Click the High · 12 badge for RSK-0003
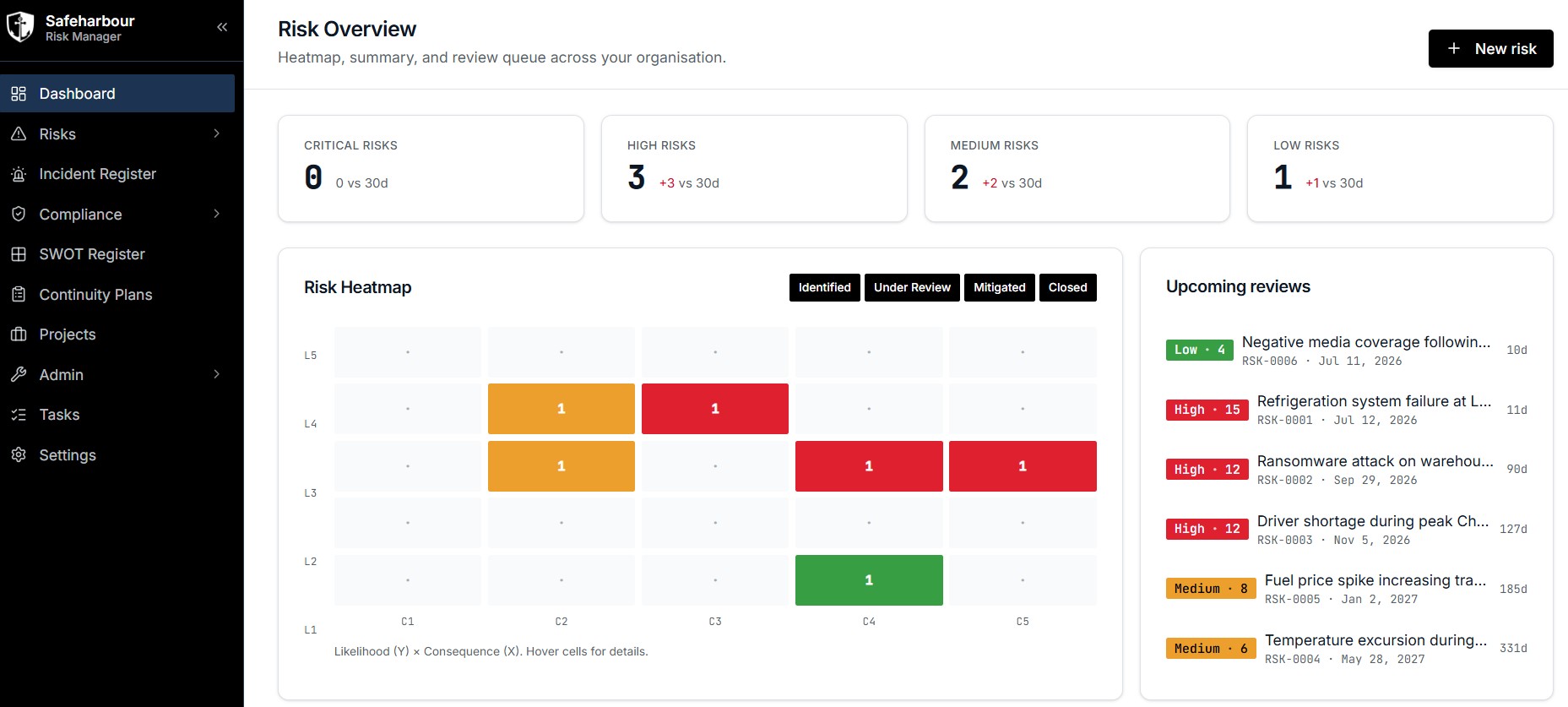1568x707 pixels. (x=1207, y=529)
